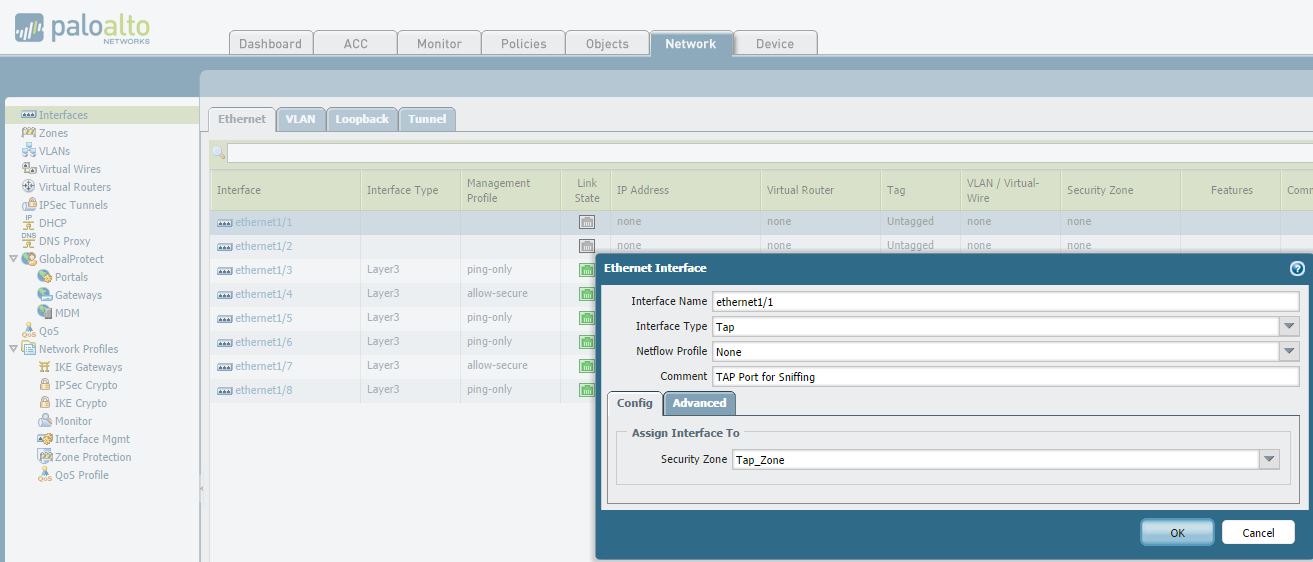Open the QoS icon in sidebar
The image size is (1313, 562).
pos(29,331)
